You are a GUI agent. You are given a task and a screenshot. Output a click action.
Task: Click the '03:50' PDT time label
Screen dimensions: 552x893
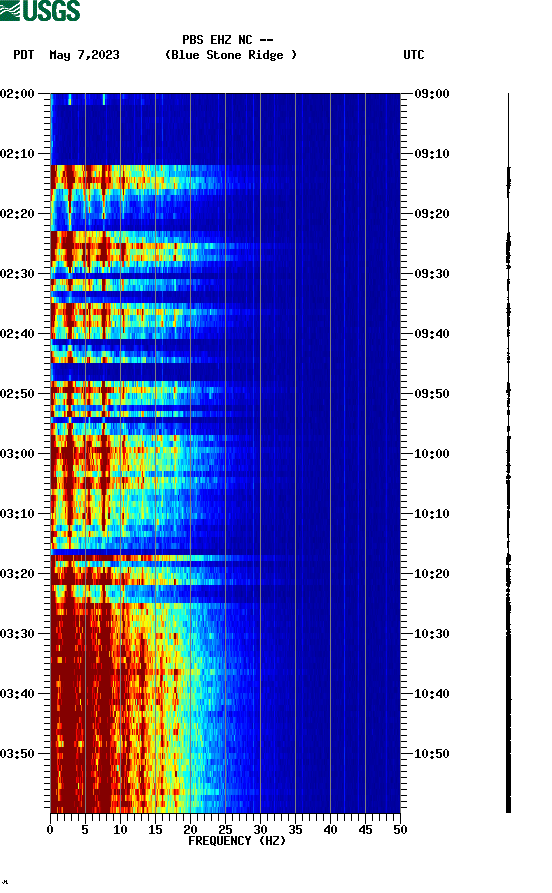pos(17,753)
